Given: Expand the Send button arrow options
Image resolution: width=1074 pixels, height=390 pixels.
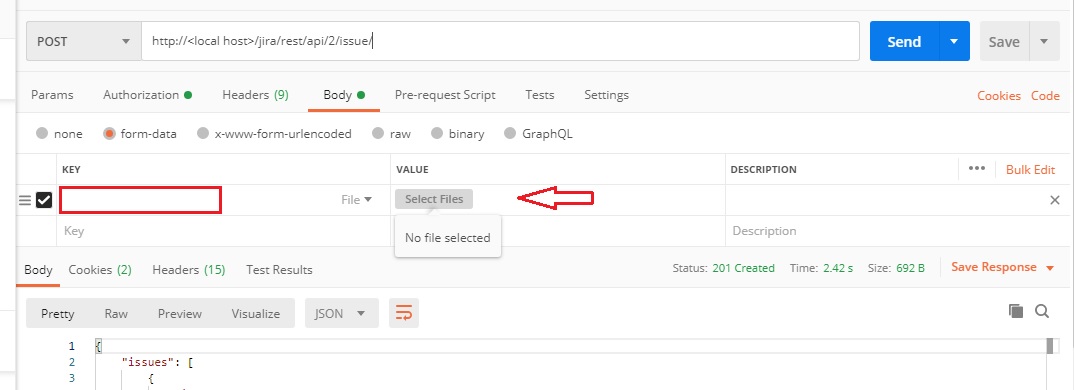Looking at the screenshot, I should coord(954,41).
